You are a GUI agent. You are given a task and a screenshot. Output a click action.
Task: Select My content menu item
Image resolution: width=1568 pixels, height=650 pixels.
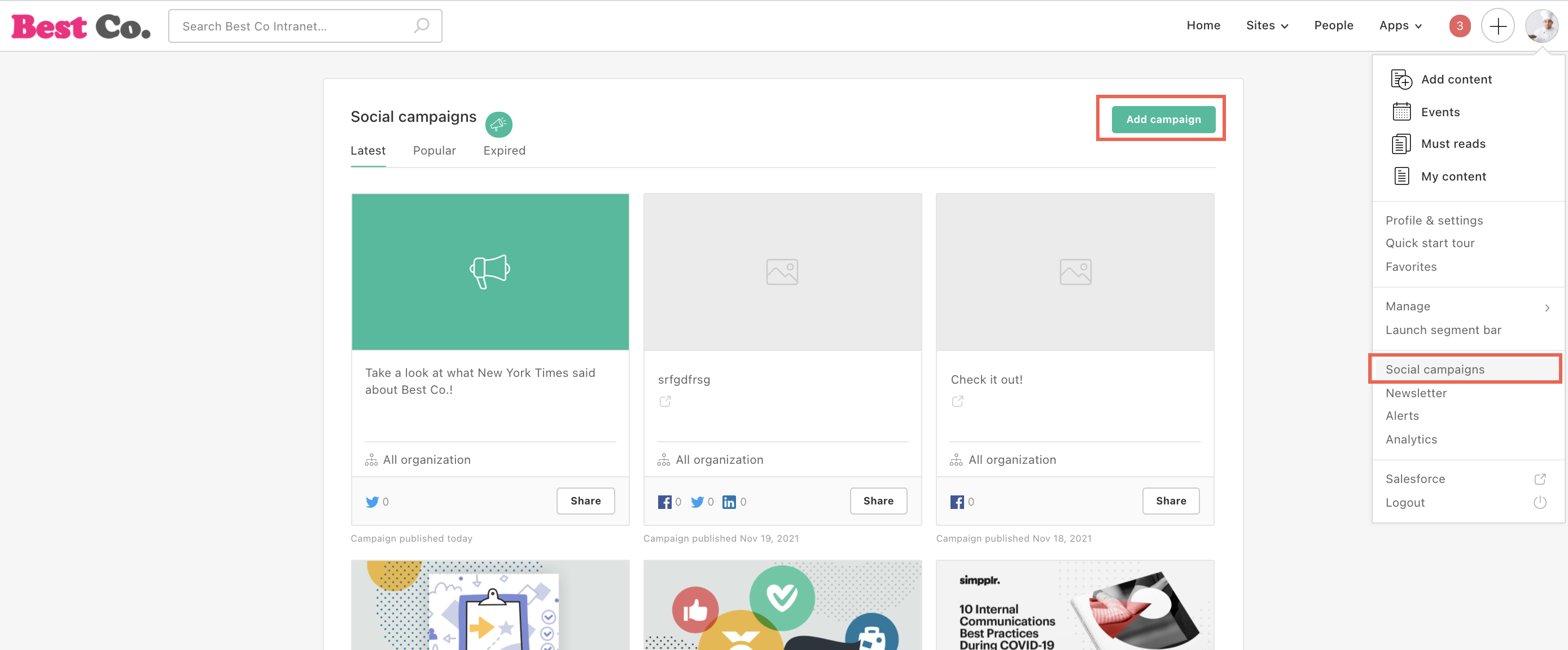pos(1453,177)
